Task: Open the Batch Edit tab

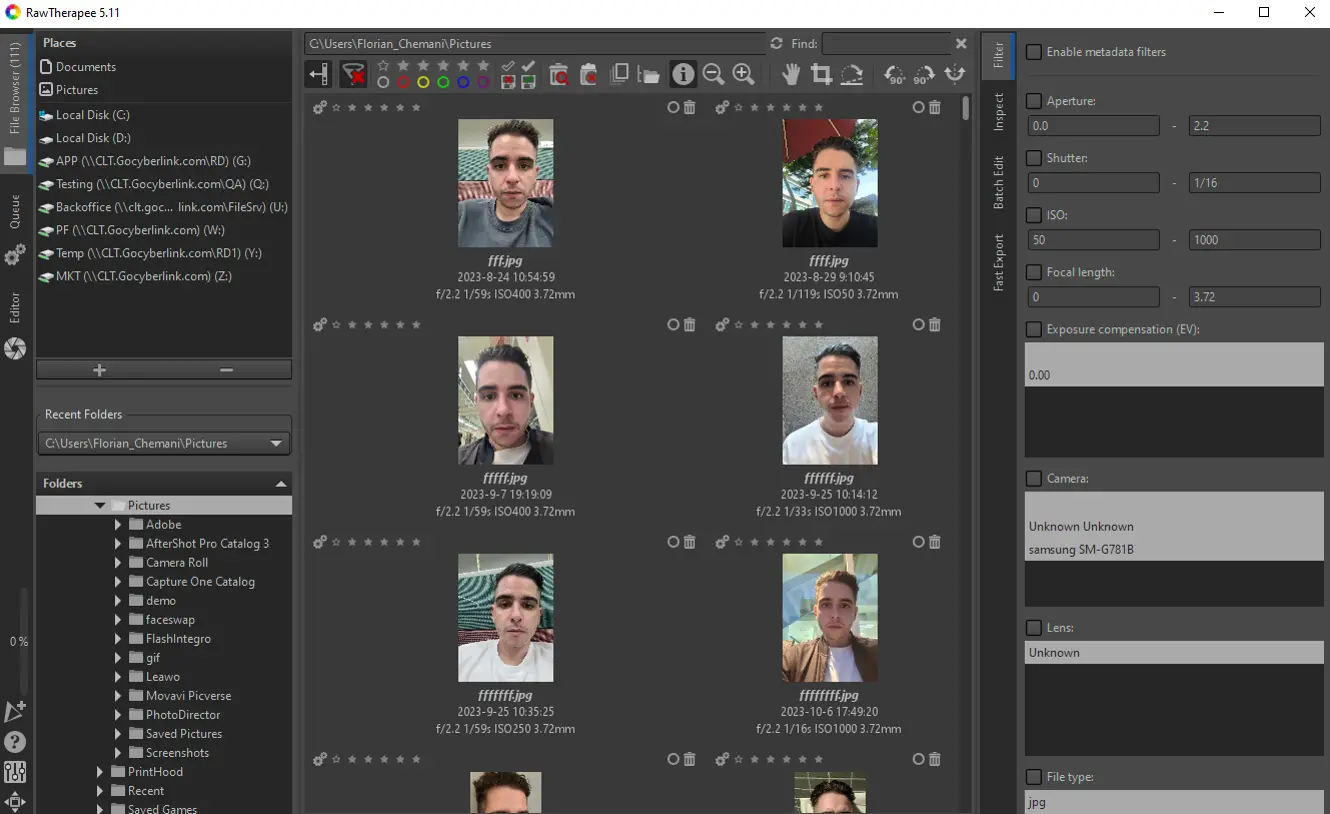Action: click(998, 182)
